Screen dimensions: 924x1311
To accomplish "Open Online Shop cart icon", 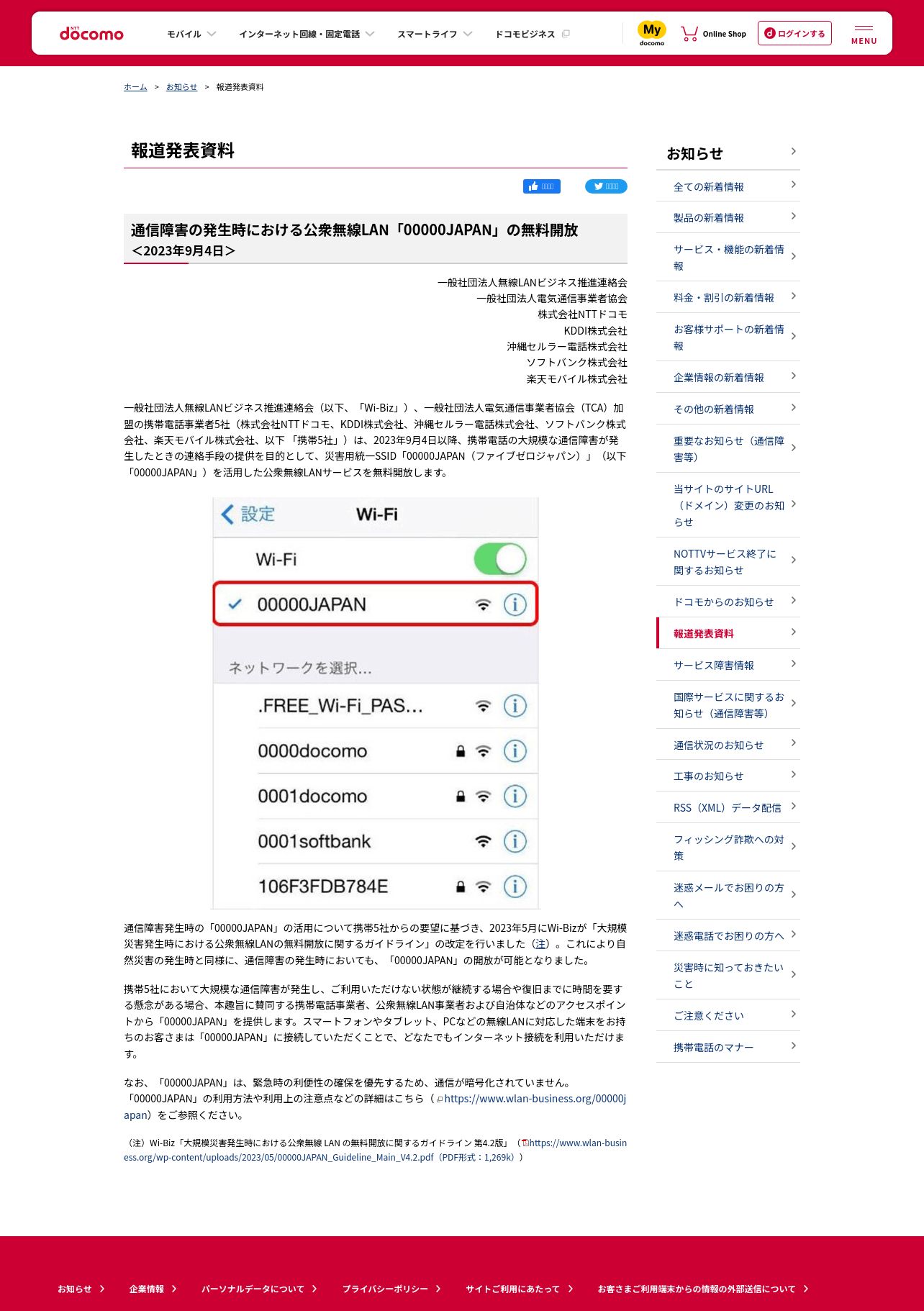I will point(713,33).
